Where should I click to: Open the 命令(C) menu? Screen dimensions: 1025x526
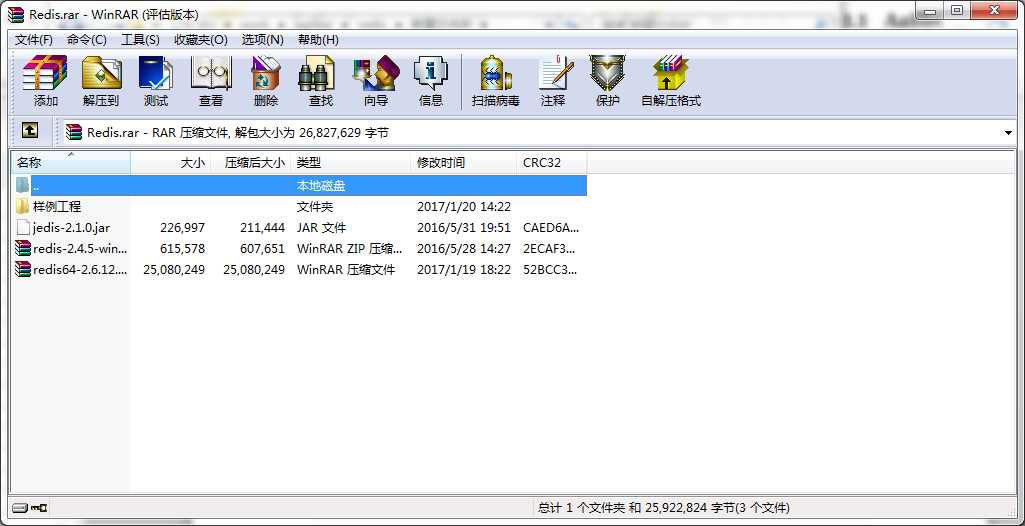[86, 40]
